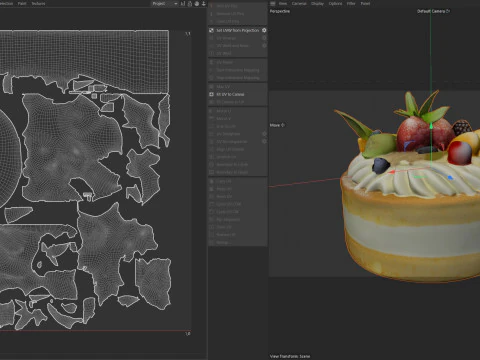The height and width of the screenshot is (360, 480).
Task: Open the viewport Cameras menu
Action: pos(299,3)
